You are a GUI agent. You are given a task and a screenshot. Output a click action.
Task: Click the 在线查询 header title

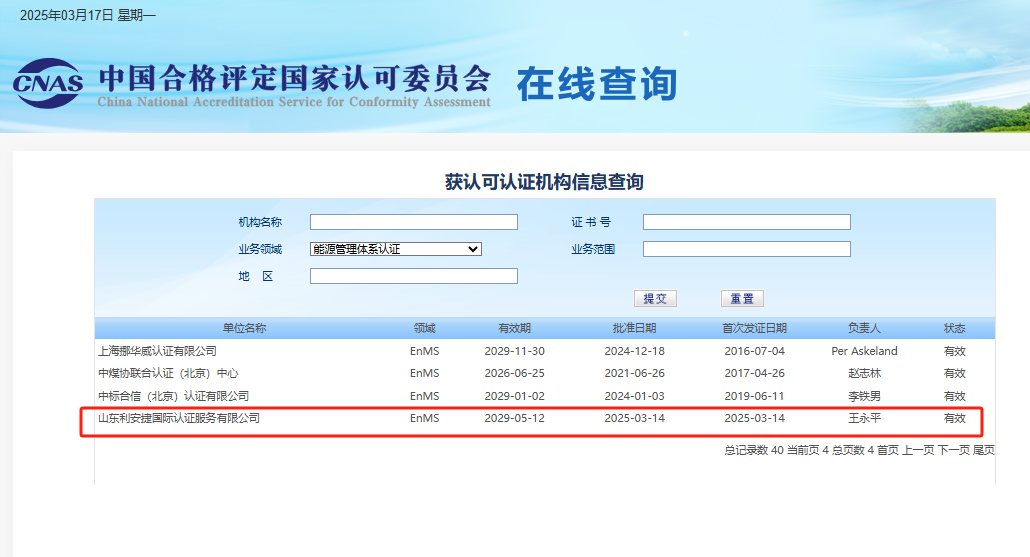pos(596,84)
